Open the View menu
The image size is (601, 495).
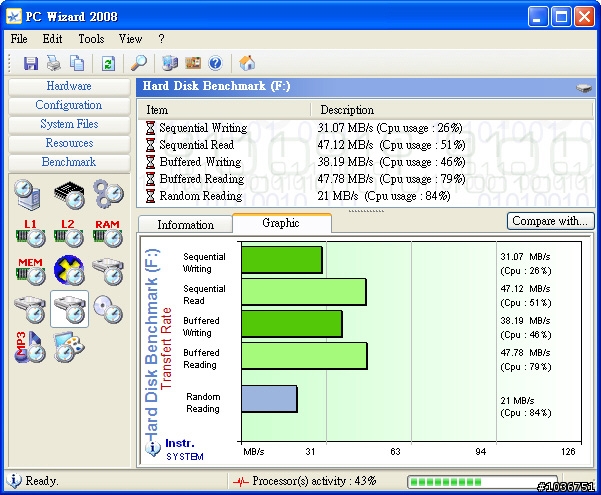130,39
